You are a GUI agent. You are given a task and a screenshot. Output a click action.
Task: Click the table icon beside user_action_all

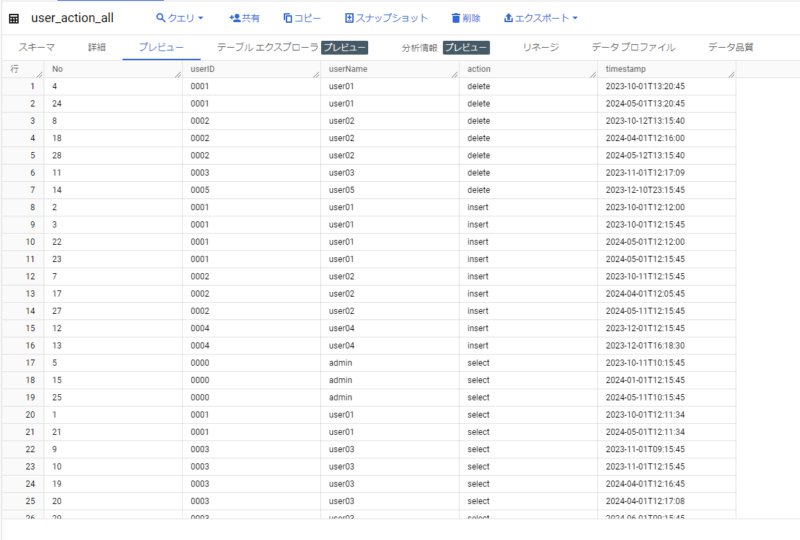pos(13,18)
